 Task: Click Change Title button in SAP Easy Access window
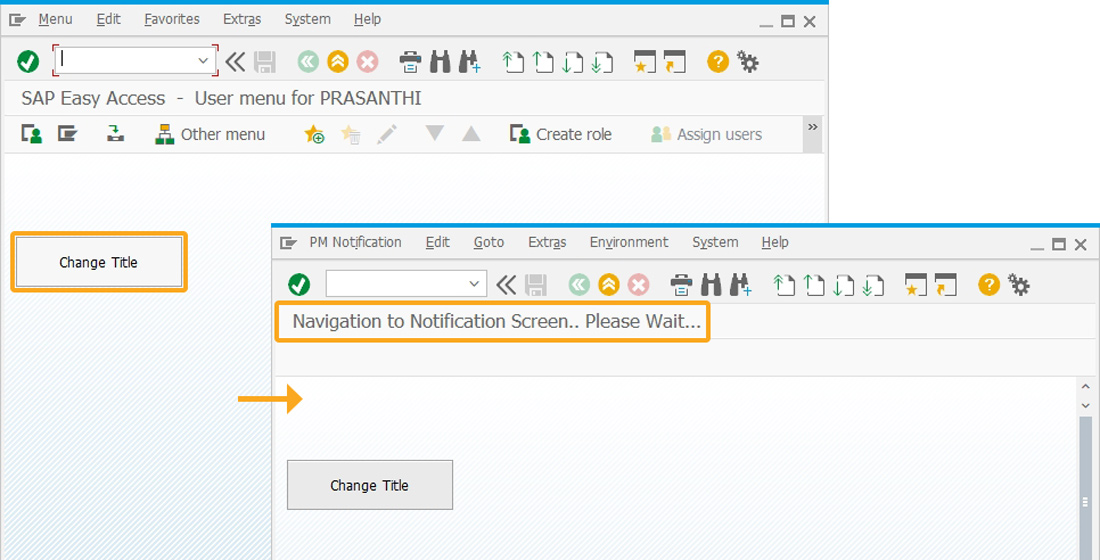click(99, 262)
